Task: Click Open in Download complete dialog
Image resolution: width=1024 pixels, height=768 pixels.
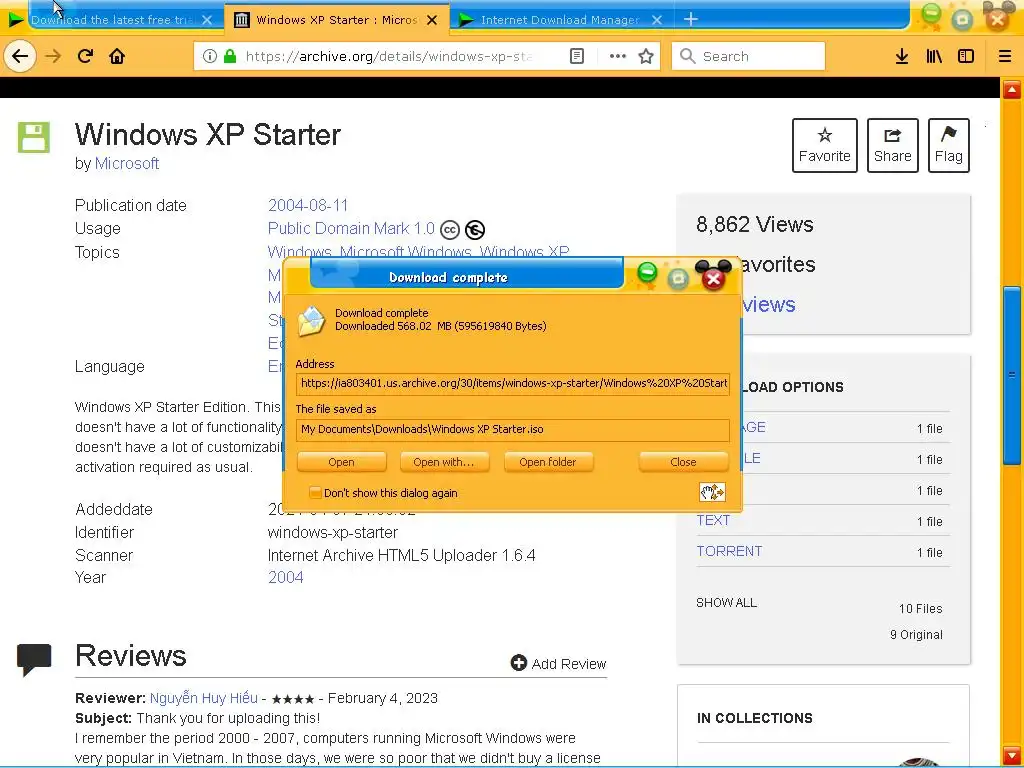Action: pyautogui.click(x=341, y=462)
